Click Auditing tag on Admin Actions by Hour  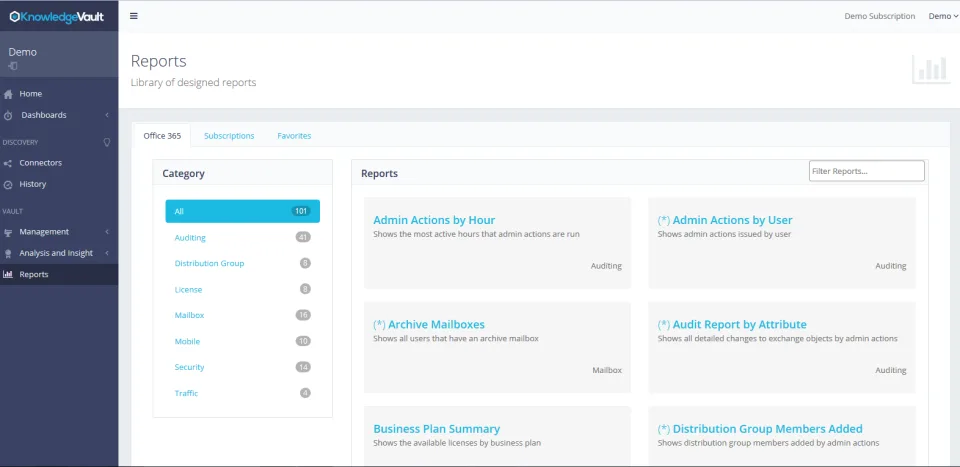[x=606, y=266]
